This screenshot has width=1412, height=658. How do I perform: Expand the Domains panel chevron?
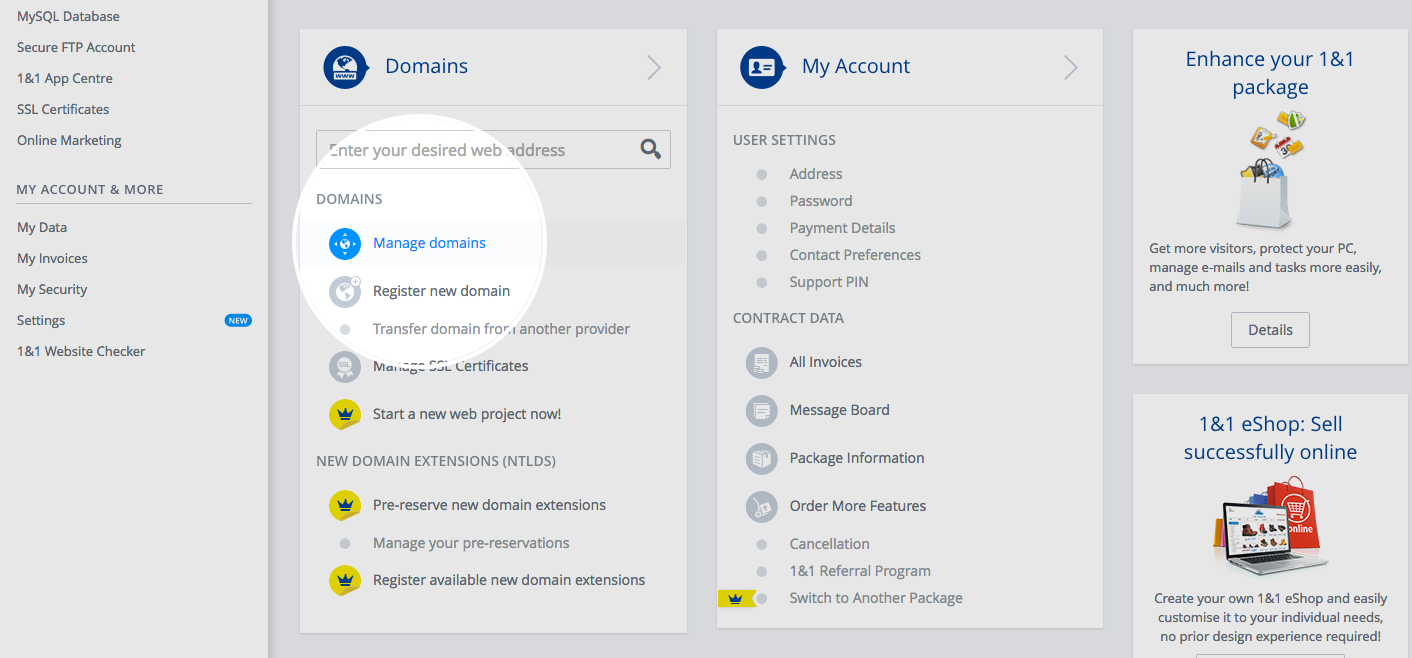tap(654, 67)
